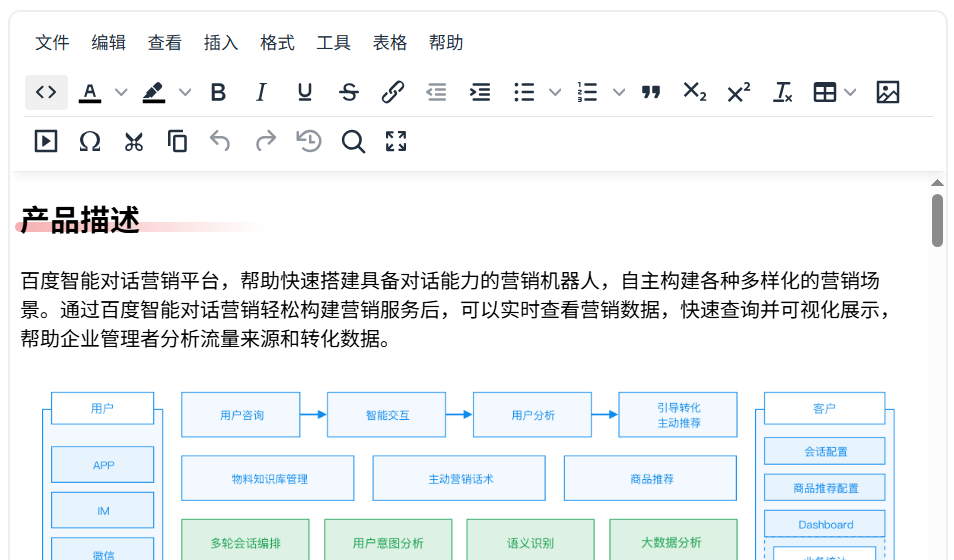This screenshot has width=954, height=560.
Task: Copy the selected content
Action: tap(177, 141)
